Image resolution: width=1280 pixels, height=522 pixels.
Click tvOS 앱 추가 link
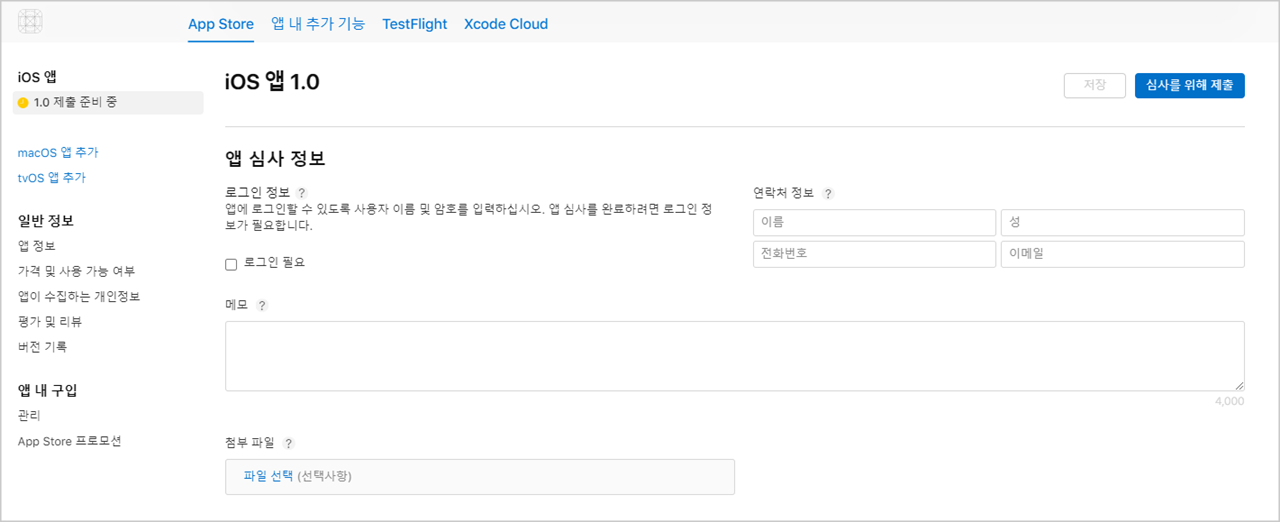[x=52, y=178]
